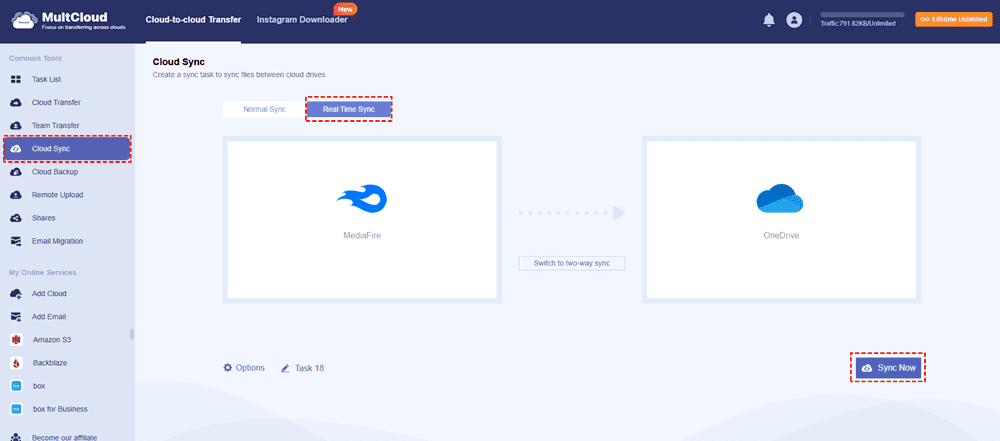
Task: Click the Amazon S3 icon
Action: coord(17,340)
